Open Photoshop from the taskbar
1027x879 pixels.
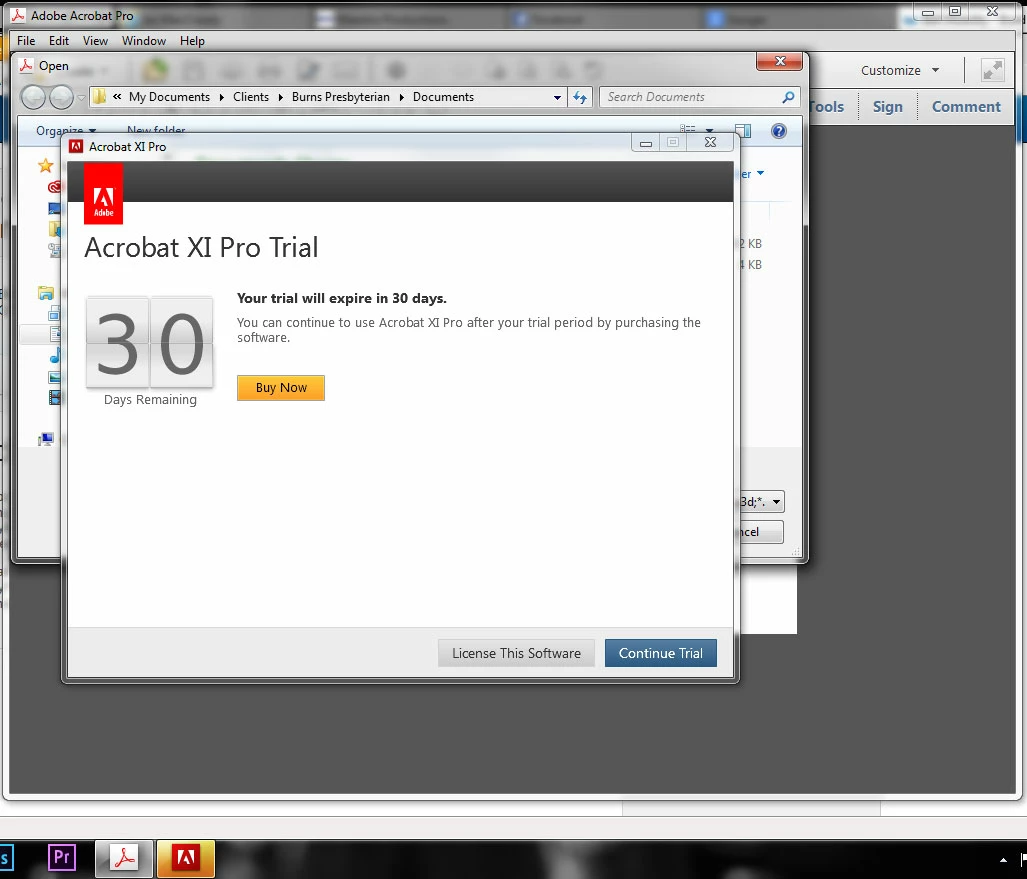pos(5,857)
